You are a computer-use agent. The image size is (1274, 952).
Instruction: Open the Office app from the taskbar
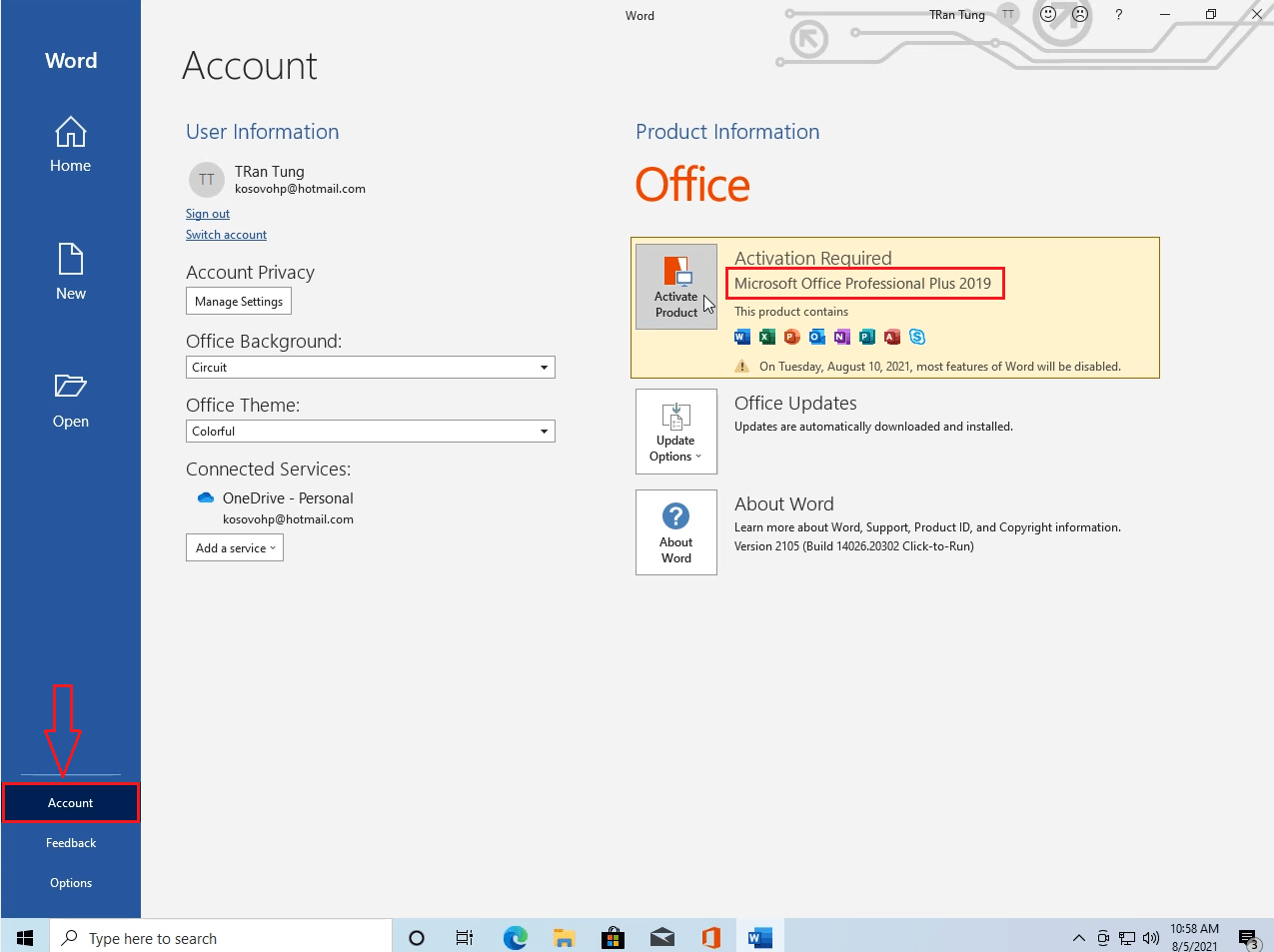point(710,937)
